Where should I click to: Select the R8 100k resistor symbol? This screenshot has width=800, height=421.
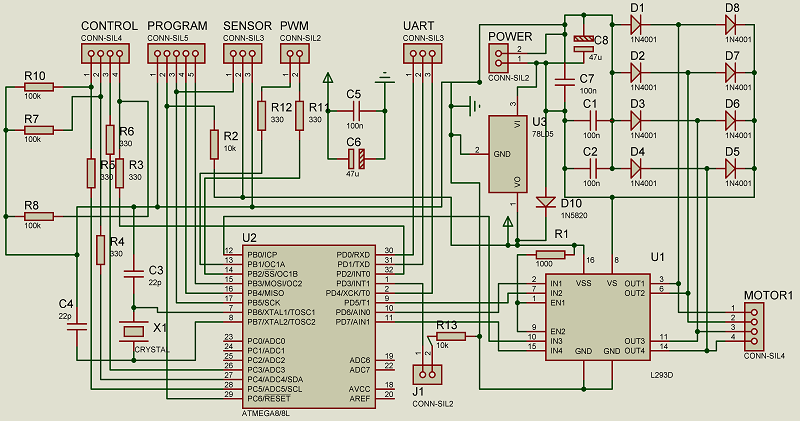tap(39, 217)
